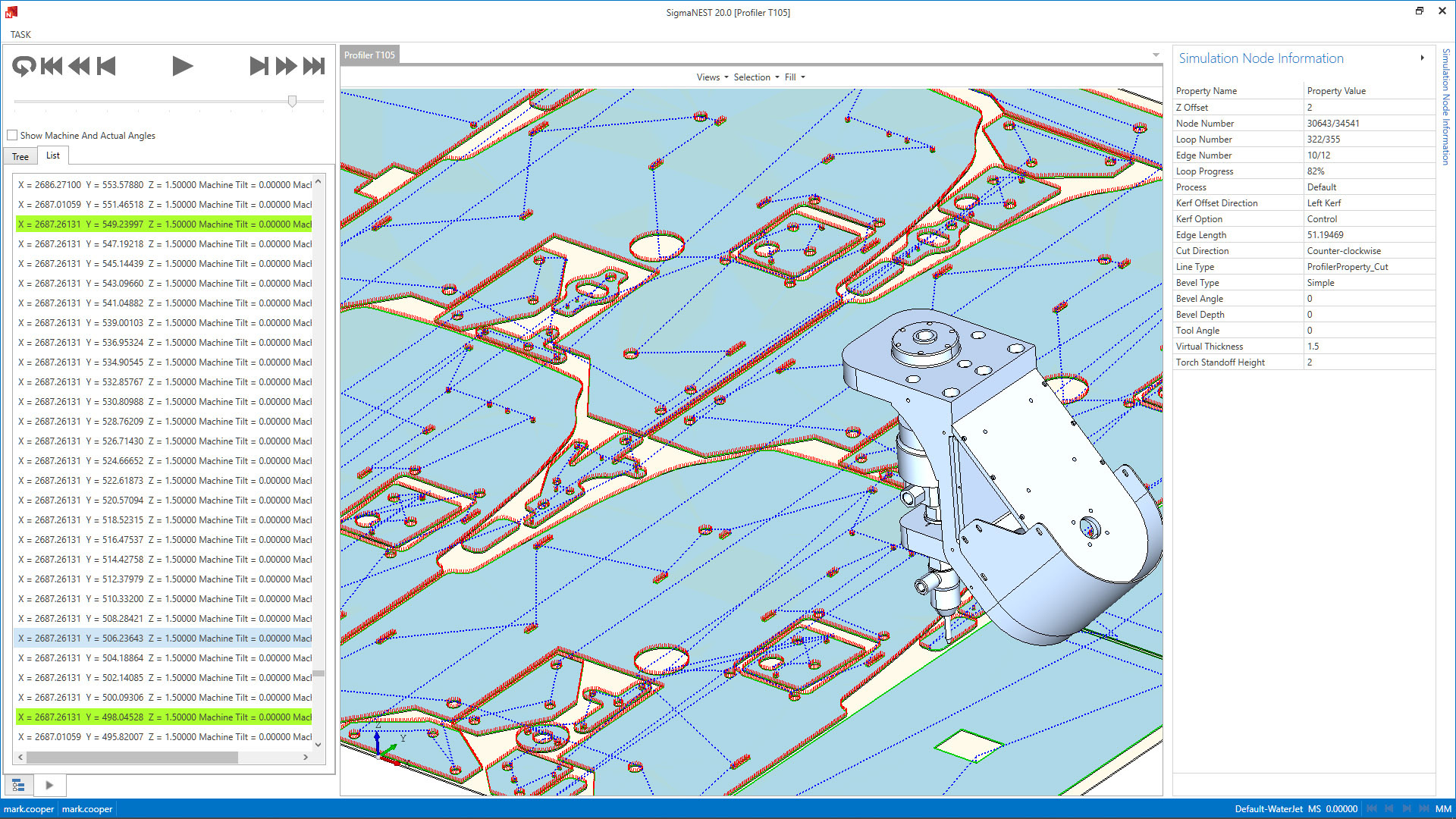Select the Profiler T105 document tab

pyautogui.click(x=369, y=55)
